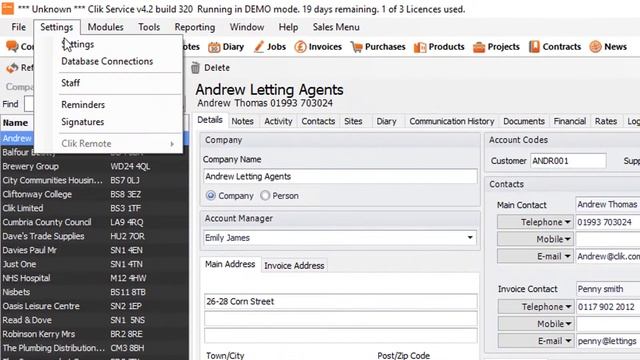Open the Modules menu
This screenshot has width=640, height=360.
[105, 27]
